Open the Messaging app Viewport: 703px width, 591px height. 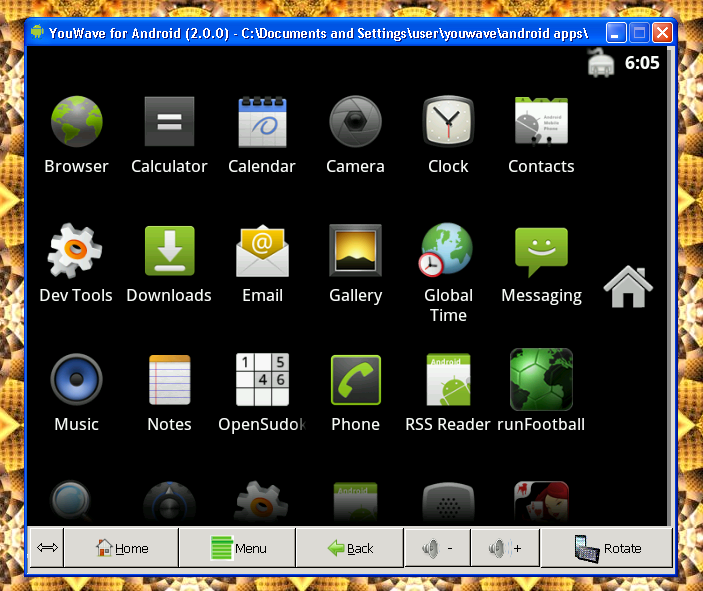point(541,252)
